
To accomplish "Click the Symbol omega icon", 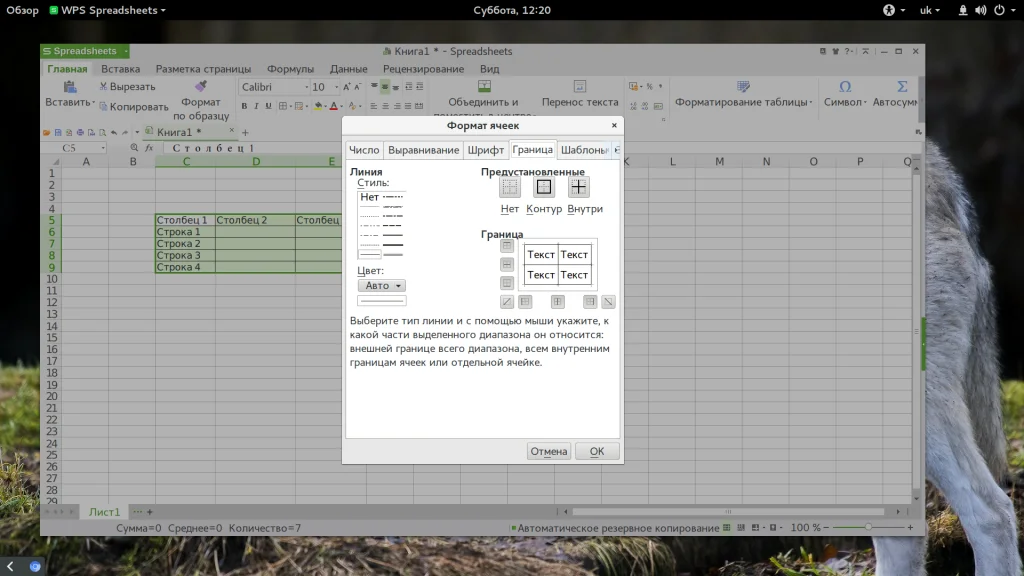I will [845, 87].
